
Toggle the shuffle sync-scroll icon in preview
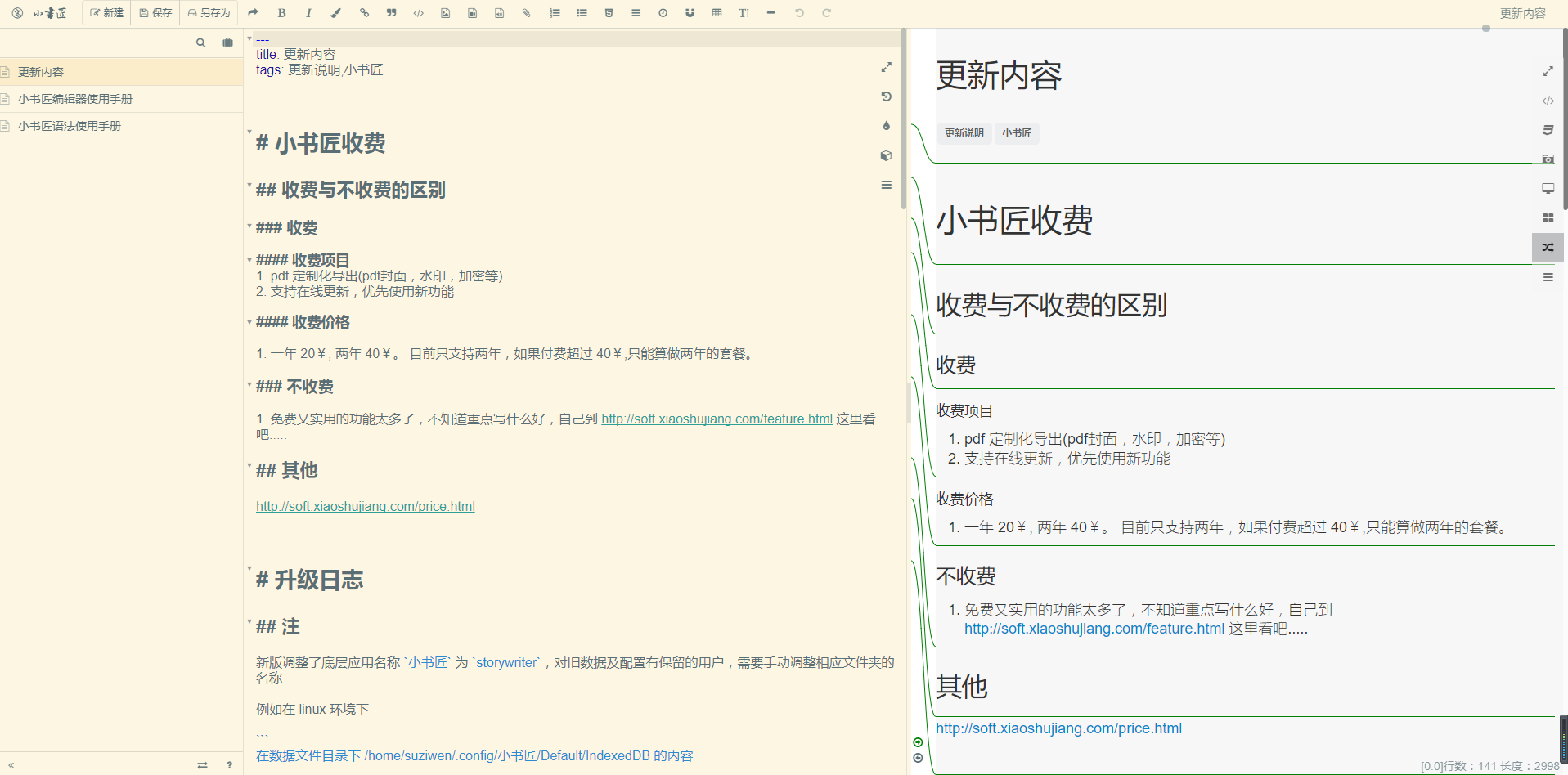point(1548,248)
